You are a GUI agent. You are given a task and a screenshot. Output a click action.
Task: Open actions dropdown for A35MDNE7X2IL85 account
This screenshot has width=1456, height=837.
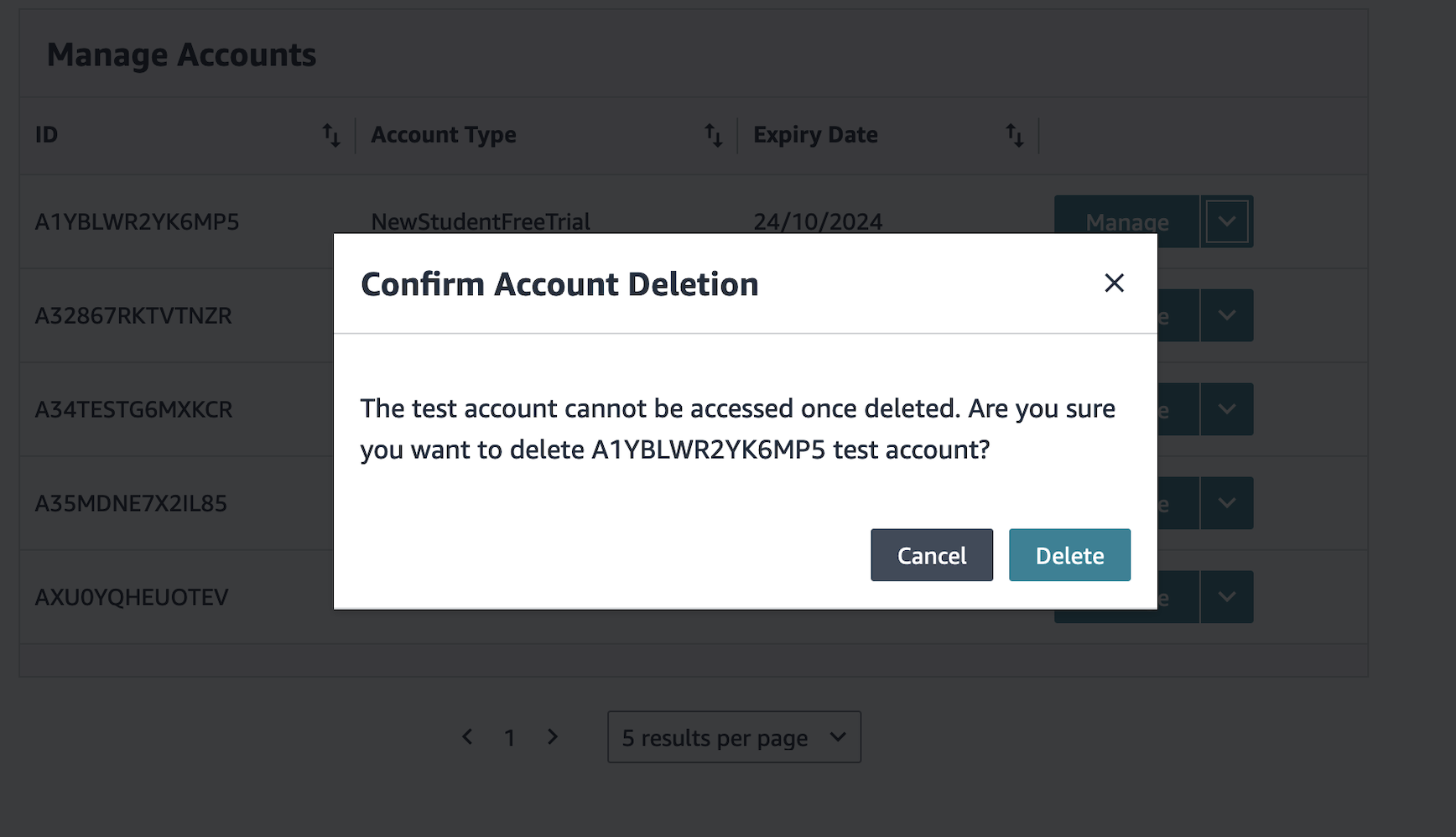point(1227,503)
